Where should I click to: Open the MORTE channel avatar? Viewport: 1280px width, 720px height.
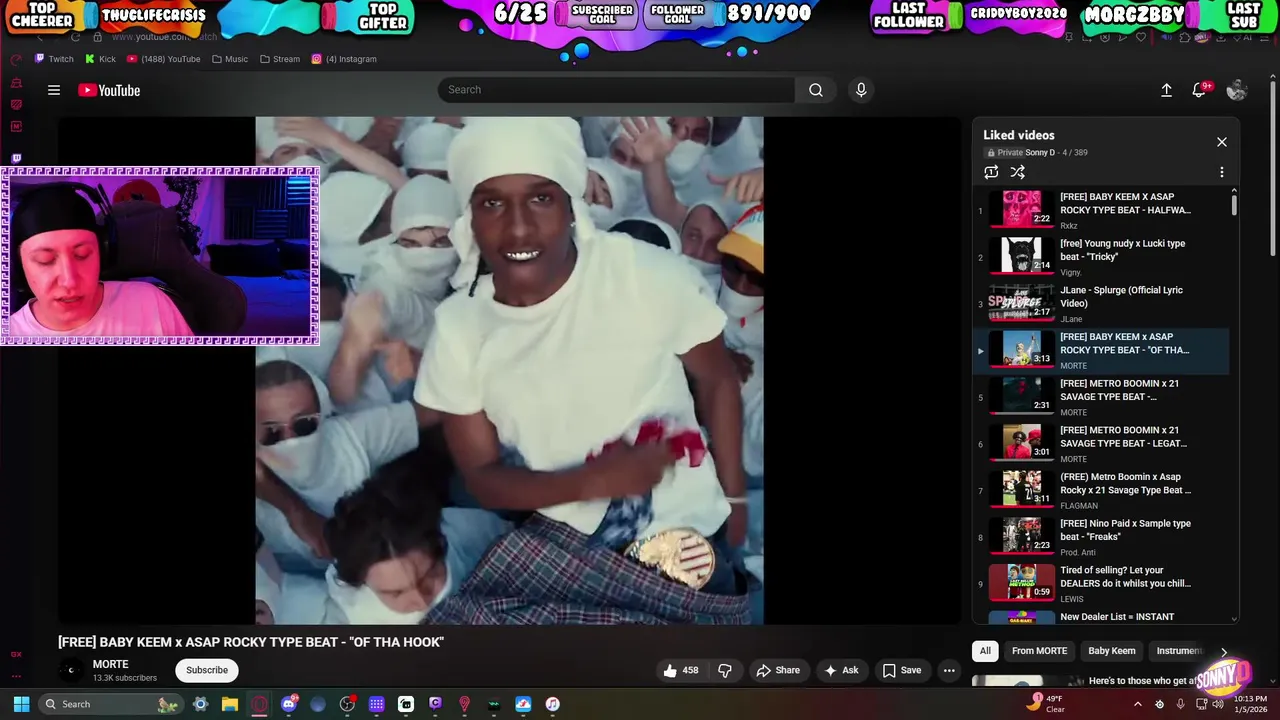coord(70,670)
